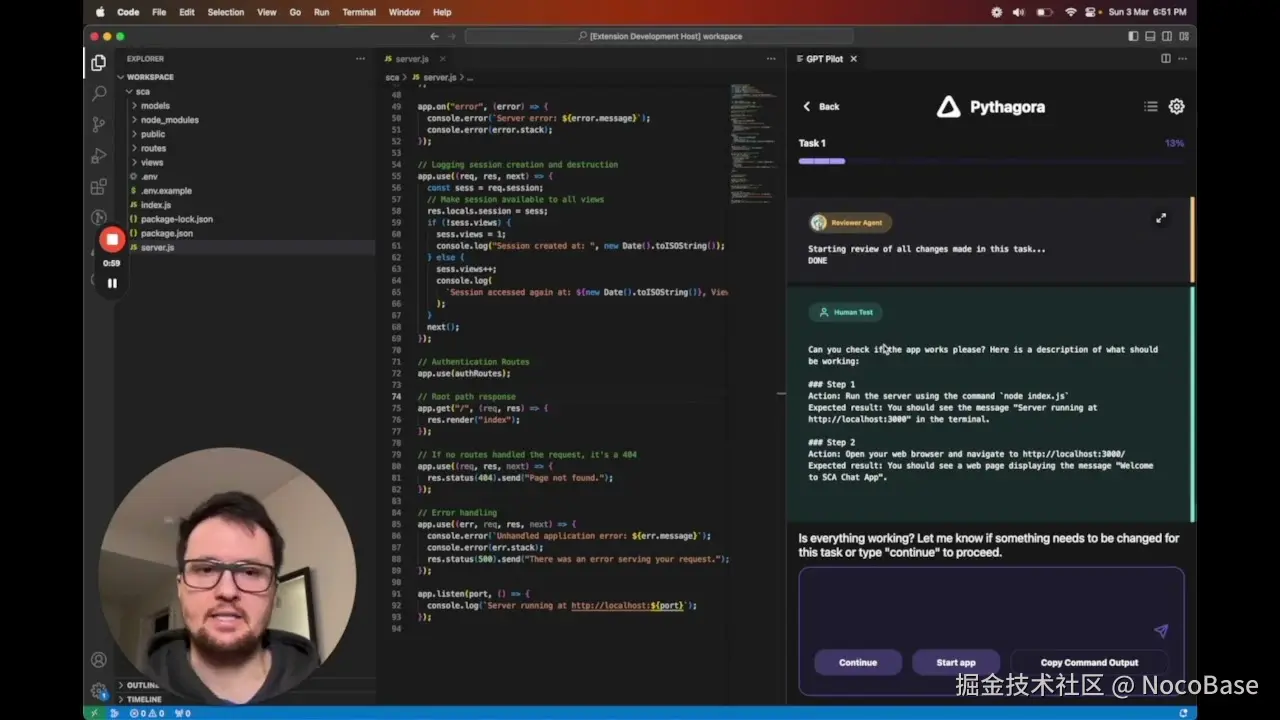Viewport: 1280px width, 720px height.
Task: Pause the recording below the 0:59 timer
Action: (112, 283)
